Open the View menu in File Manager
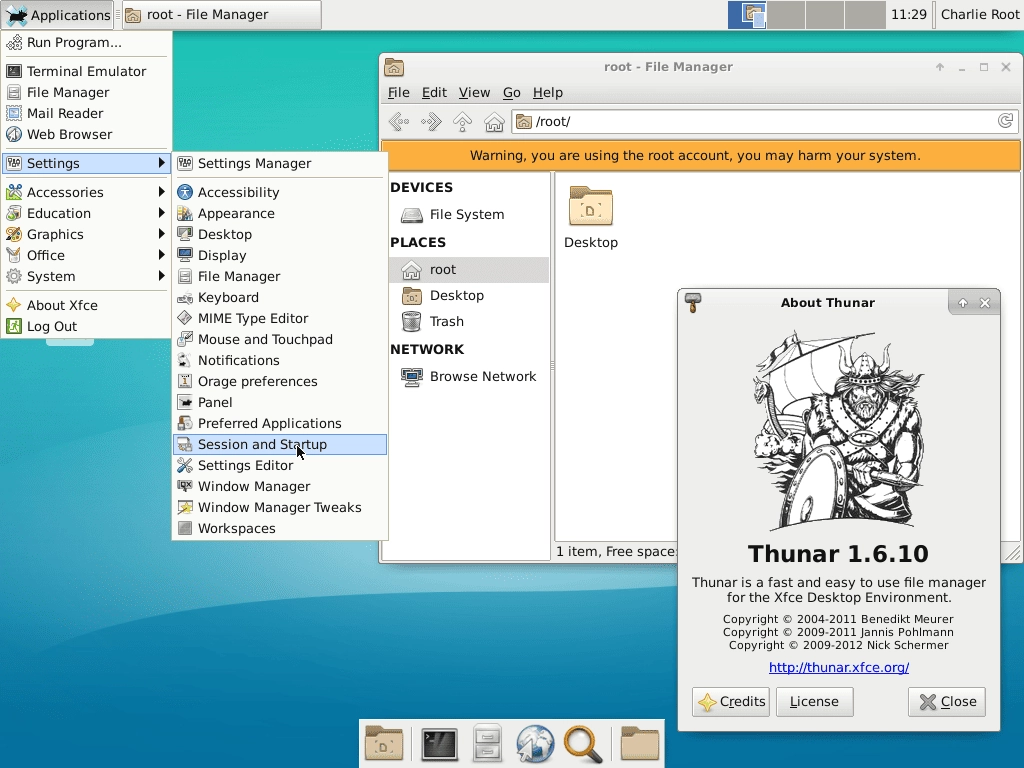Image resolution: width=1024 pixels, height=768 pixels. coord(474,93)
